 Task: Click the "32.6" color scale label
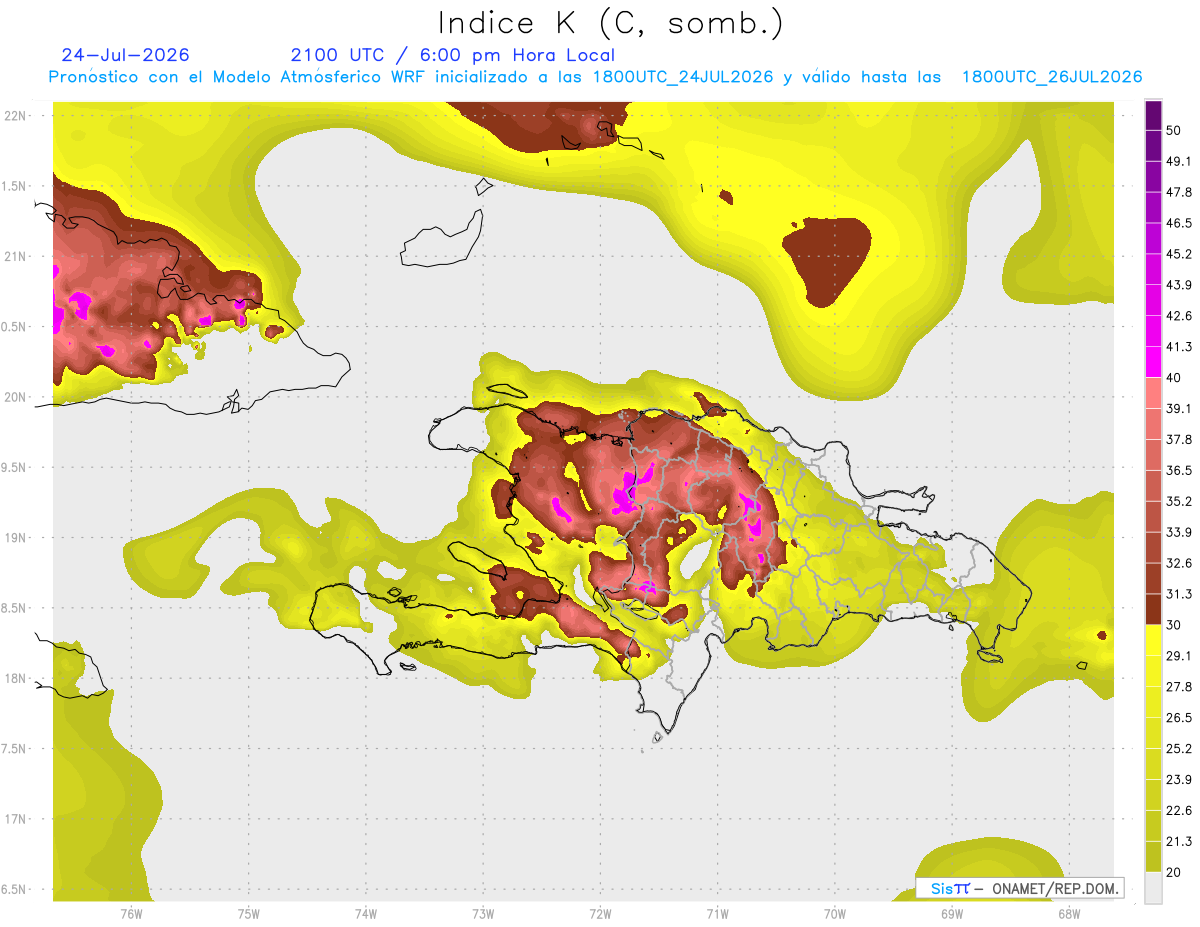pyautogui.click(x=1179, y=563)
